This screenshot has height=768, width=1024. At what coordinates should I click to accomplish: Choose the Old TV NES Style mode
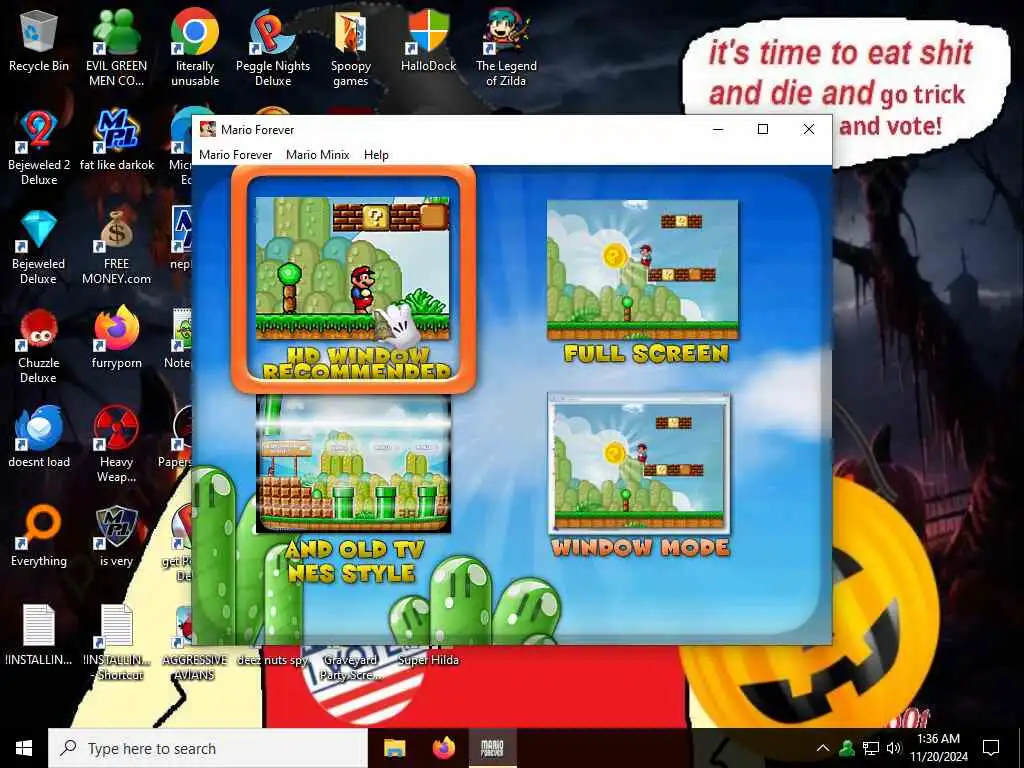(x=353, y=488)
